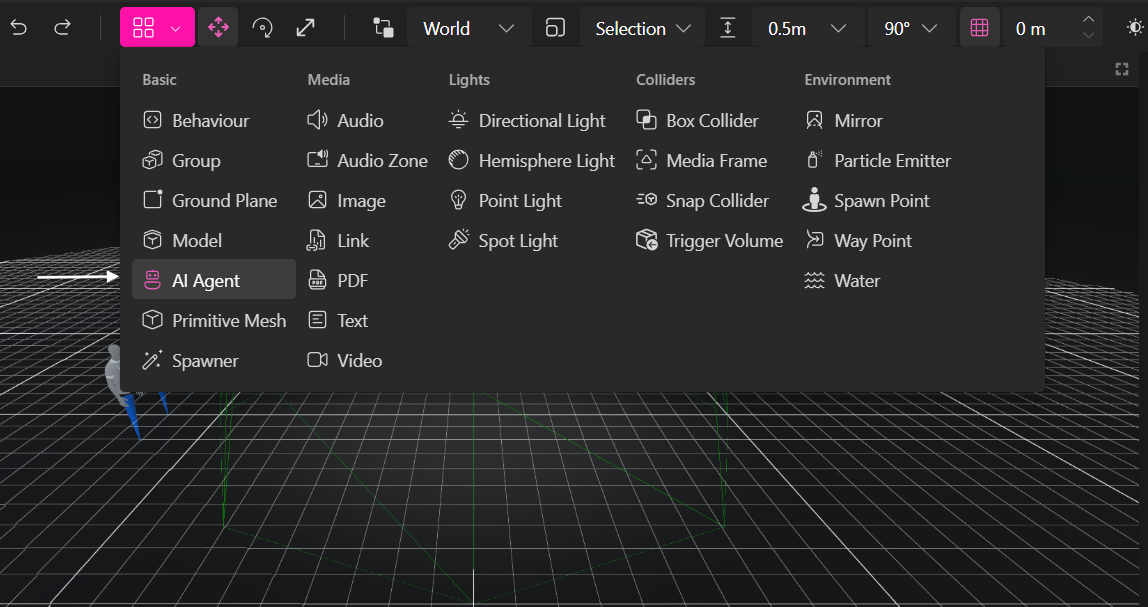Image resolution: width=1148 pixels, height=607 pixels.
Task: Open the Selection pivot dropdown
Action: 642,28
